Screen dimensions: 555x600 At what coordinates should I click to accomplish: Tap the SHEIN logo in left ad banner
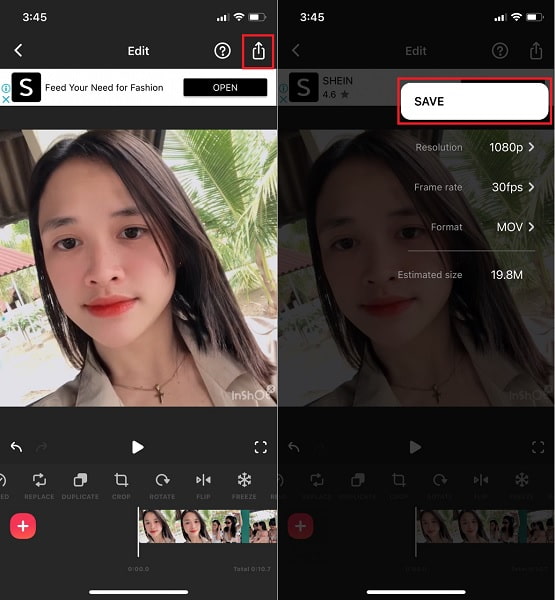click(x=26, y=87)
